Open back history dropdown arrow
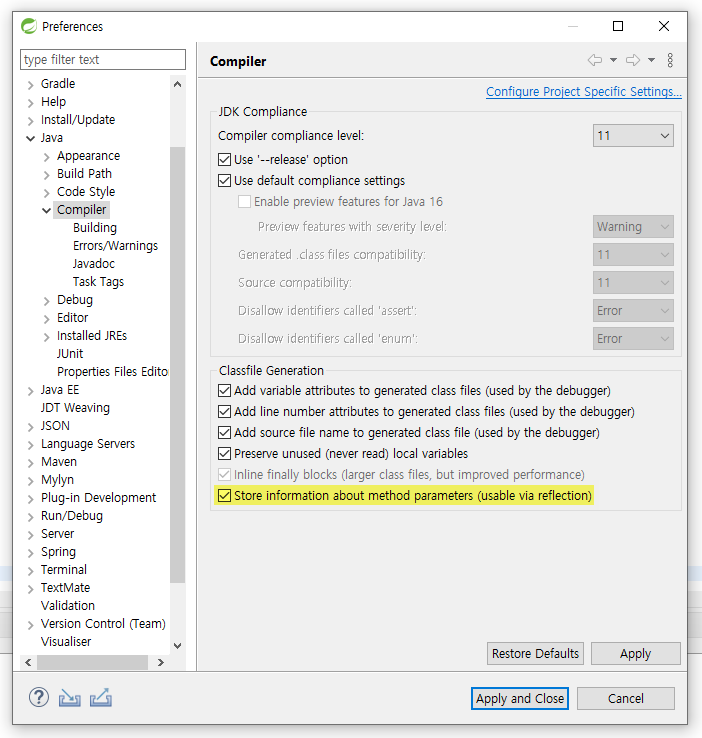The image size is (702, 738). coord(614,60)
